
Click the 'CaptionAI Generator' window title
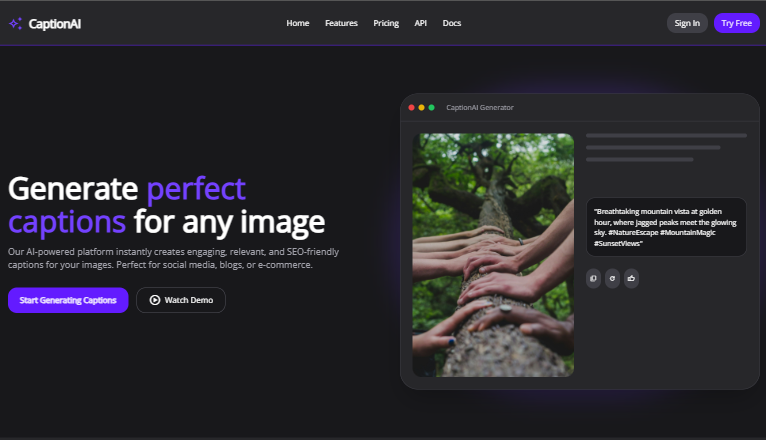coord(480,107)
